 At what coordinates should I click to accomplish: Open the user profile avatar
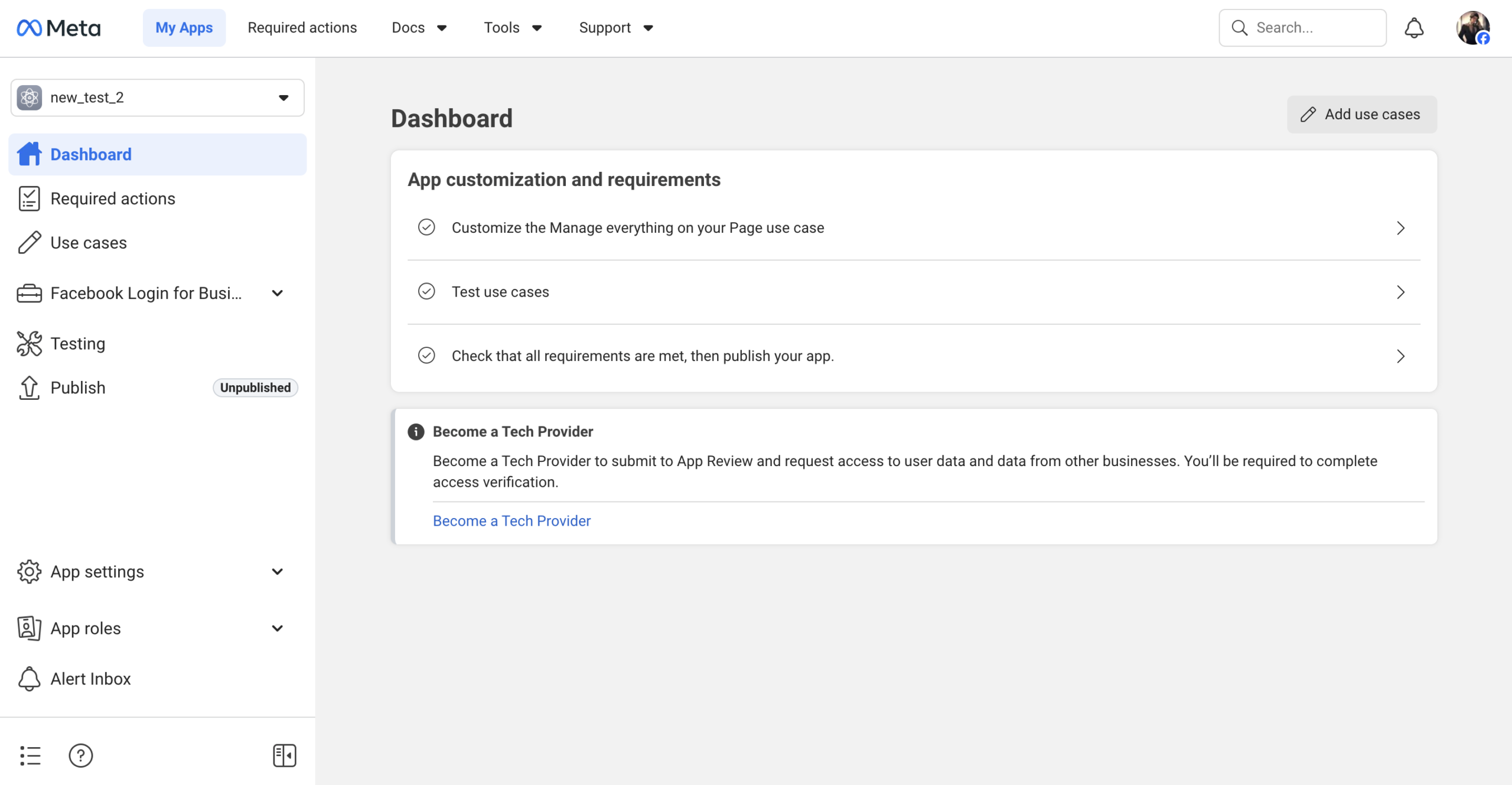point(1472,28)
